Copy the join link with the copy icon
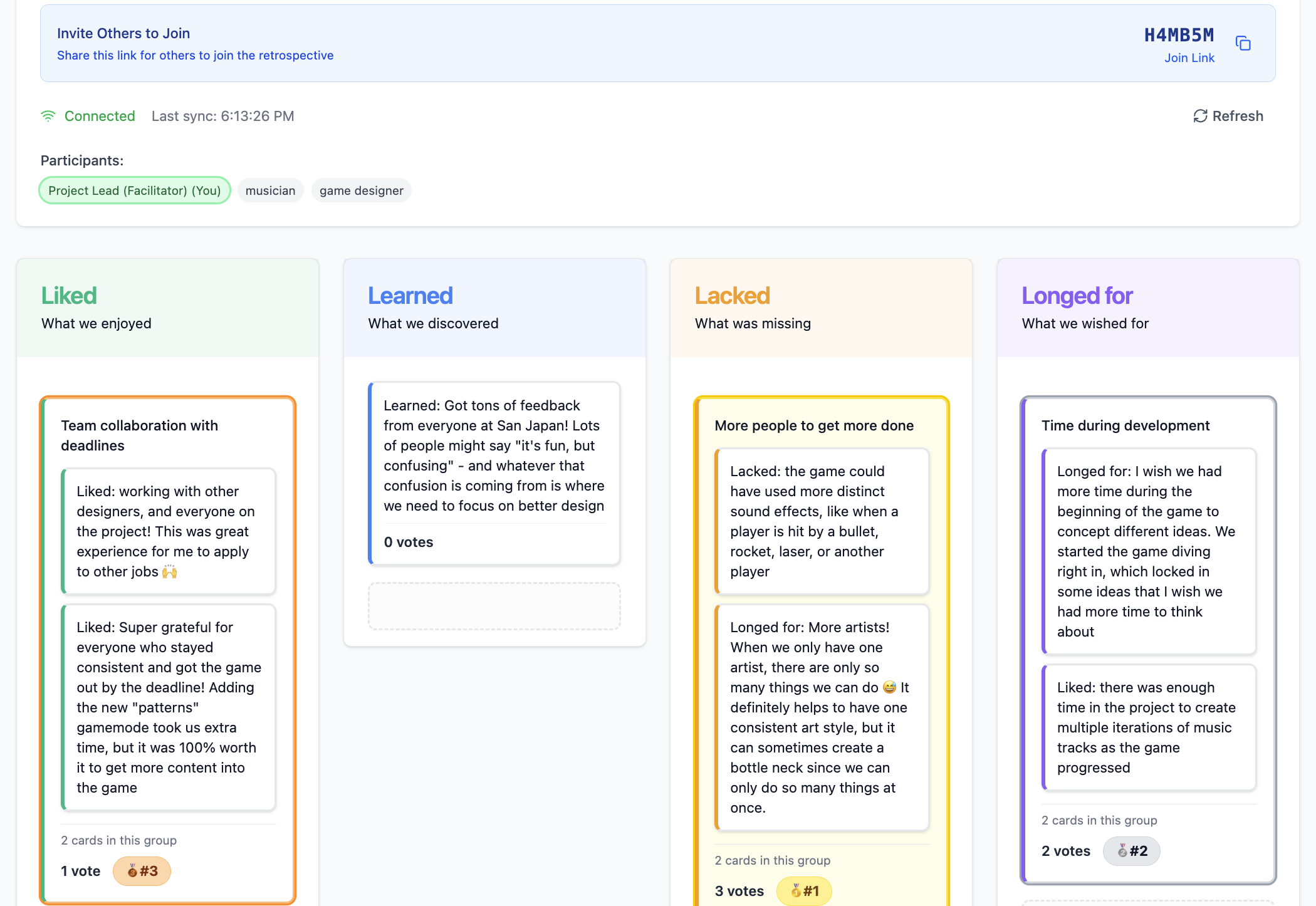 click(x=1243, y=43)
